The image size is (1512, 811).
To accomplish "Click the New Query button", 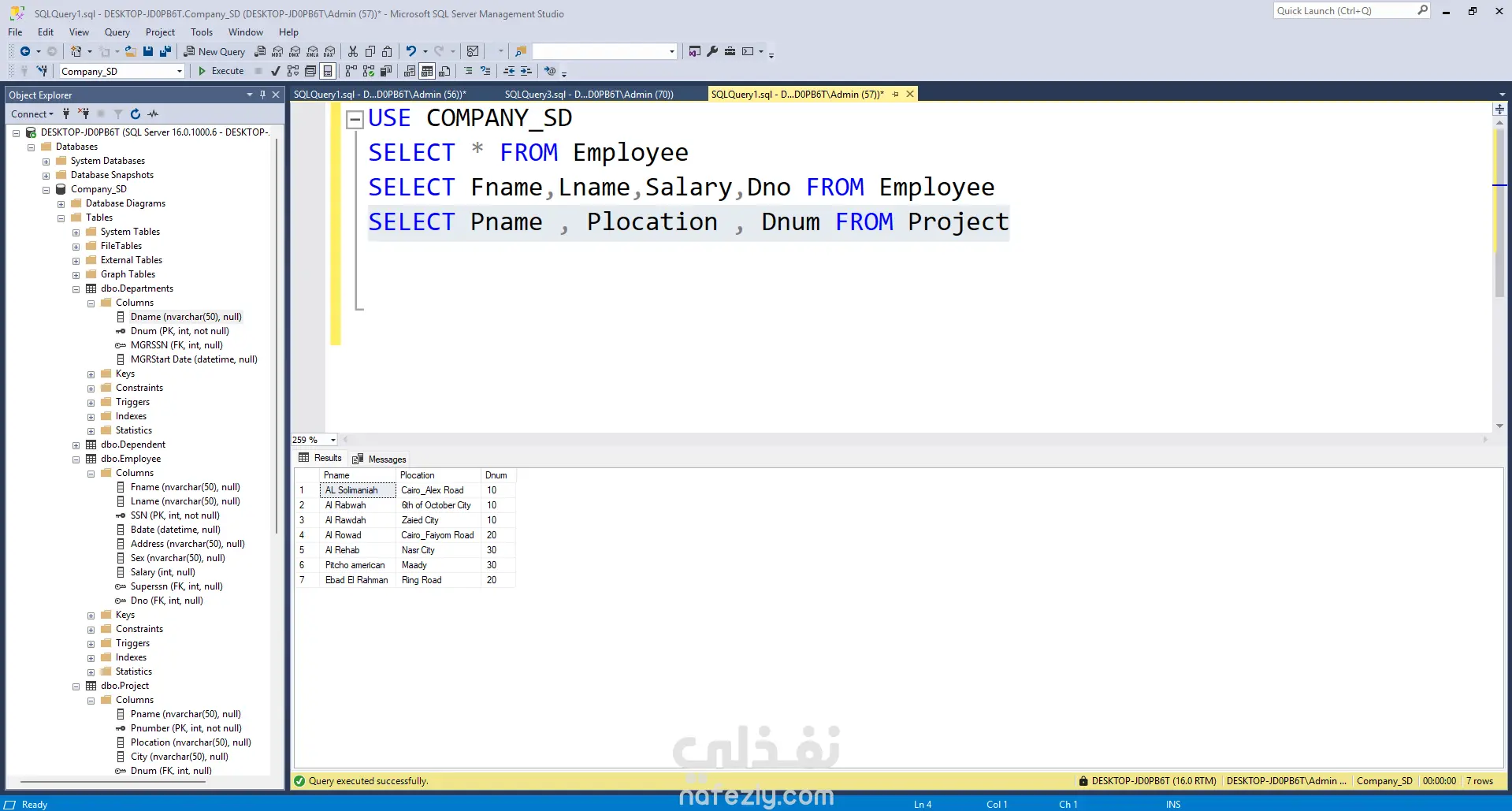I will (x=214, y=51).
